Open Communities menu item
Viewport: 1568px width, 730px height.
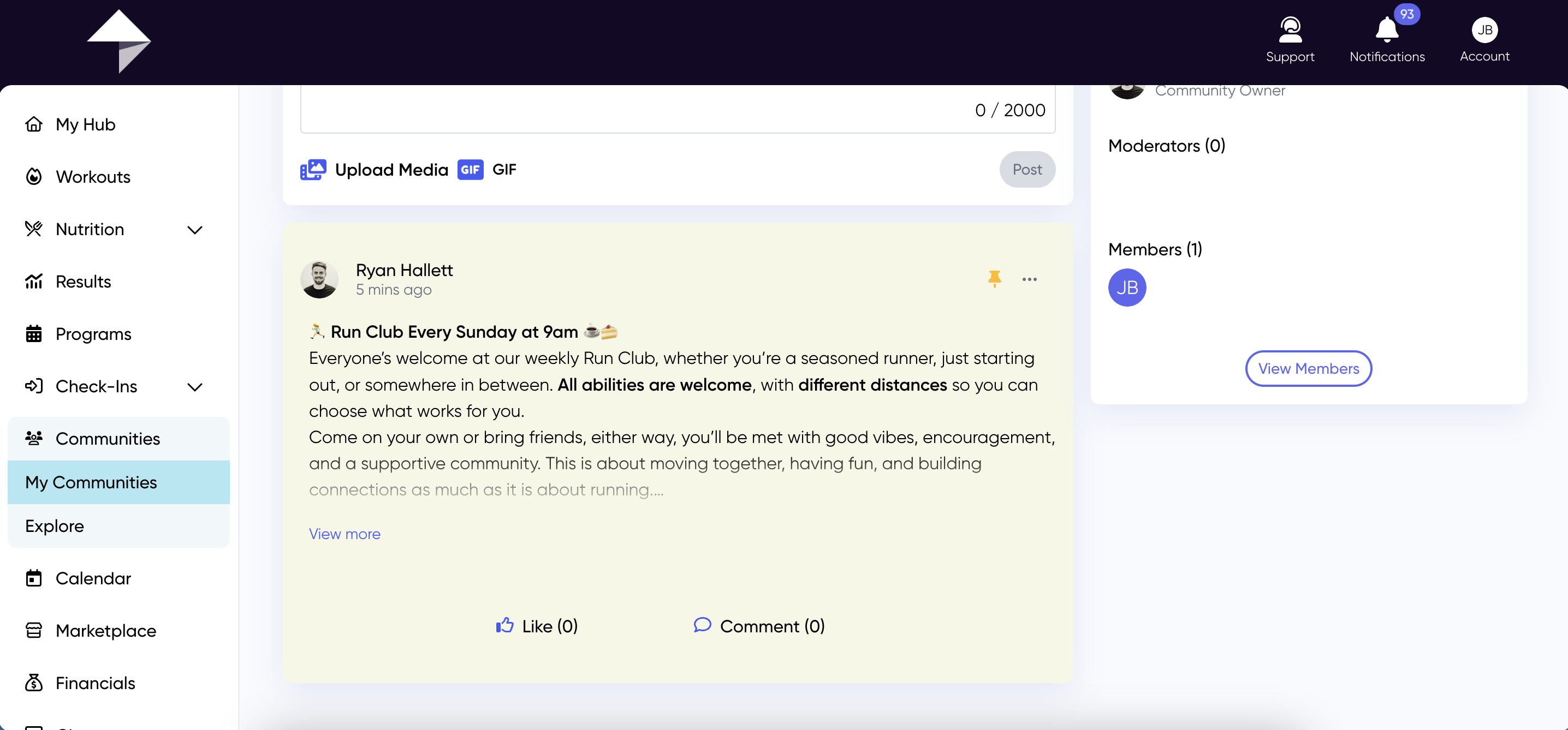118,438
